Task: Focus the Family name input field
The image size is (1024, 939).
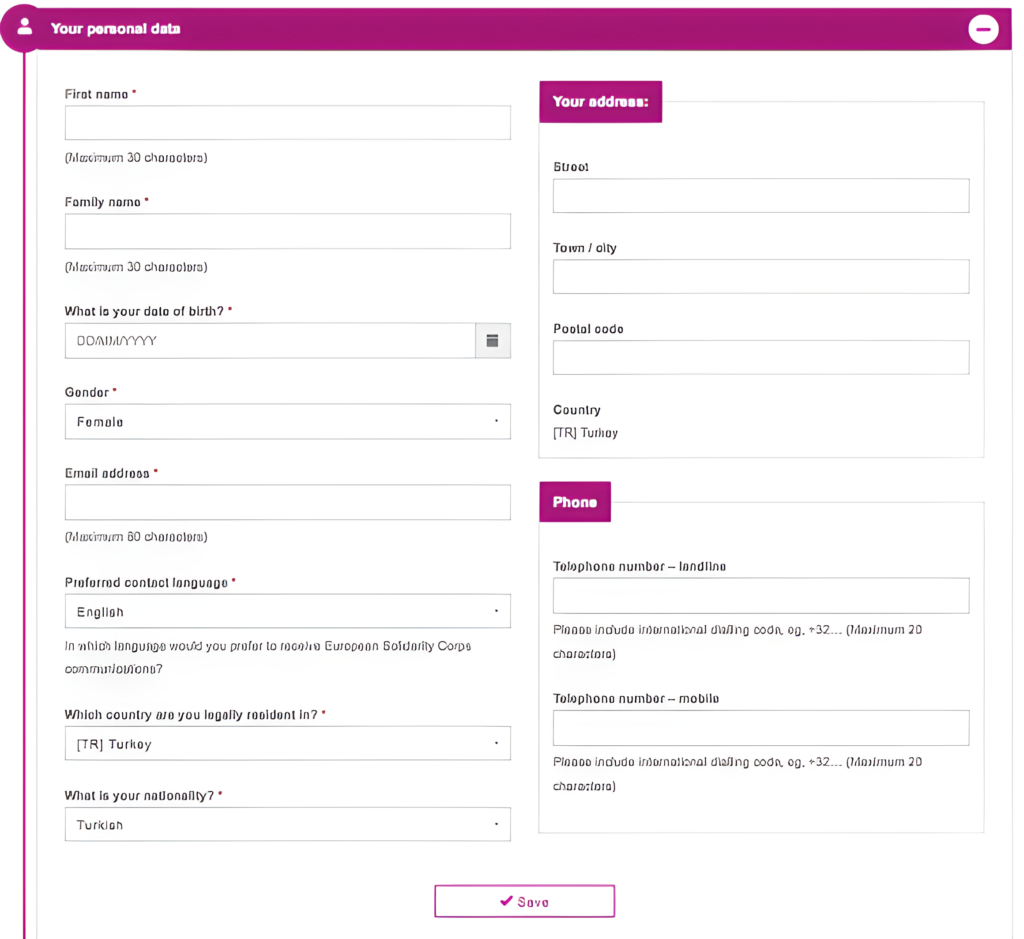Action: [x=287, y=231]
